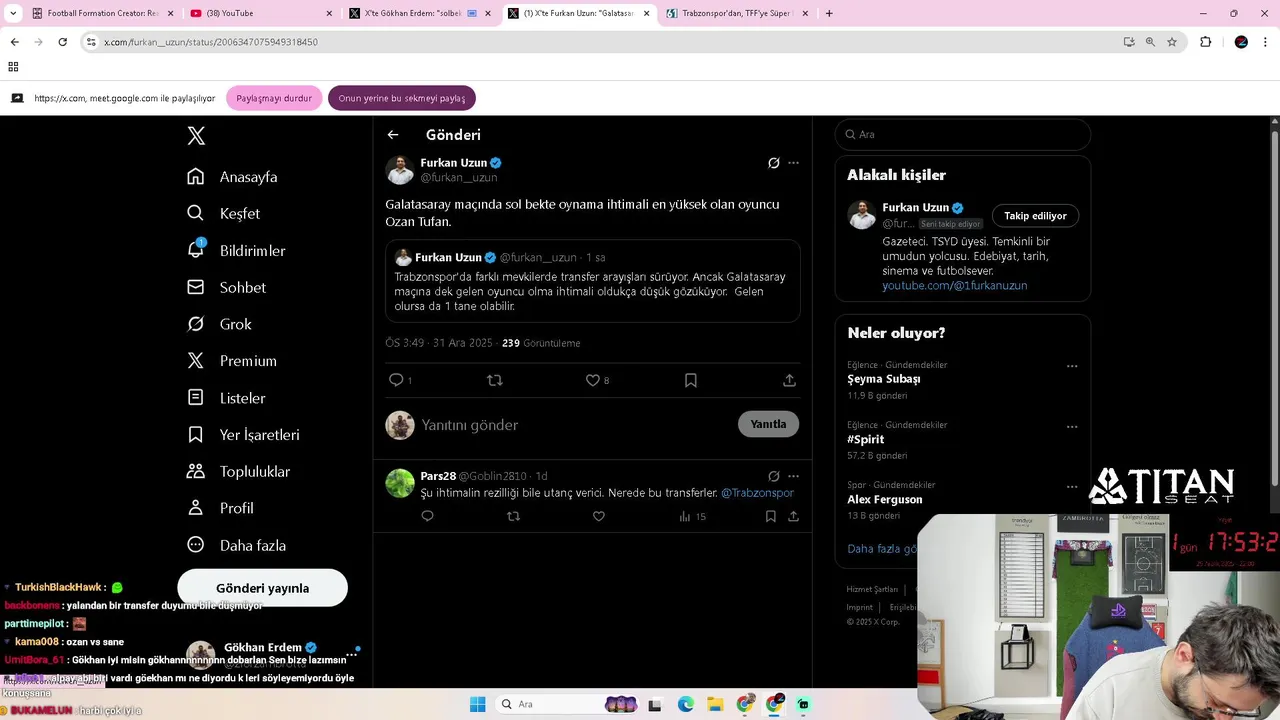1280x720 pixels.
Task: Click Paylaşmayı durdur button
Action: coord(274,98)
